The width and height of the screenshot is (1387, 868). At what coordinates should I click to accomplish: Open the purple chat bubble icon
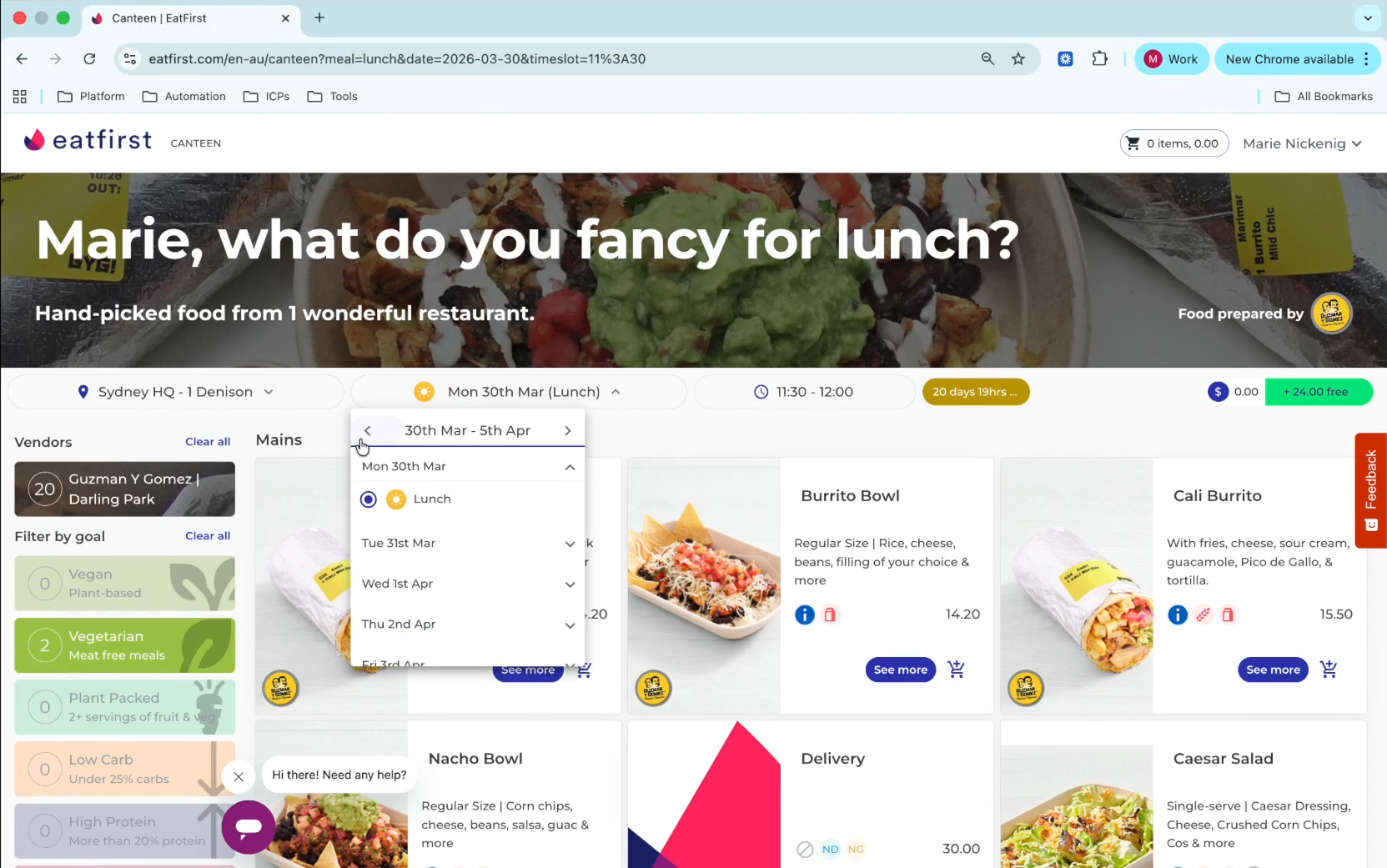click(x=249, y=826)
